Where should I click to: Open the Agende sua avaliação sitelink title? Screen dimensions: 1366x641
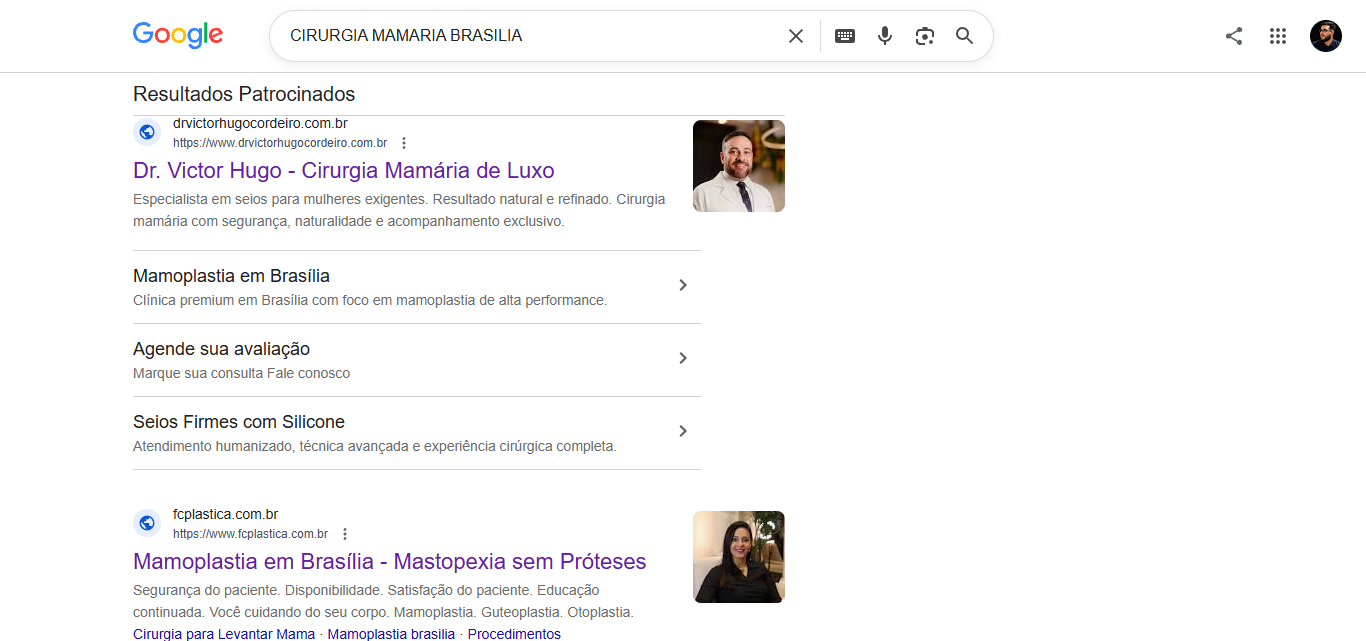pyautogui.click(x=221, y=349)
